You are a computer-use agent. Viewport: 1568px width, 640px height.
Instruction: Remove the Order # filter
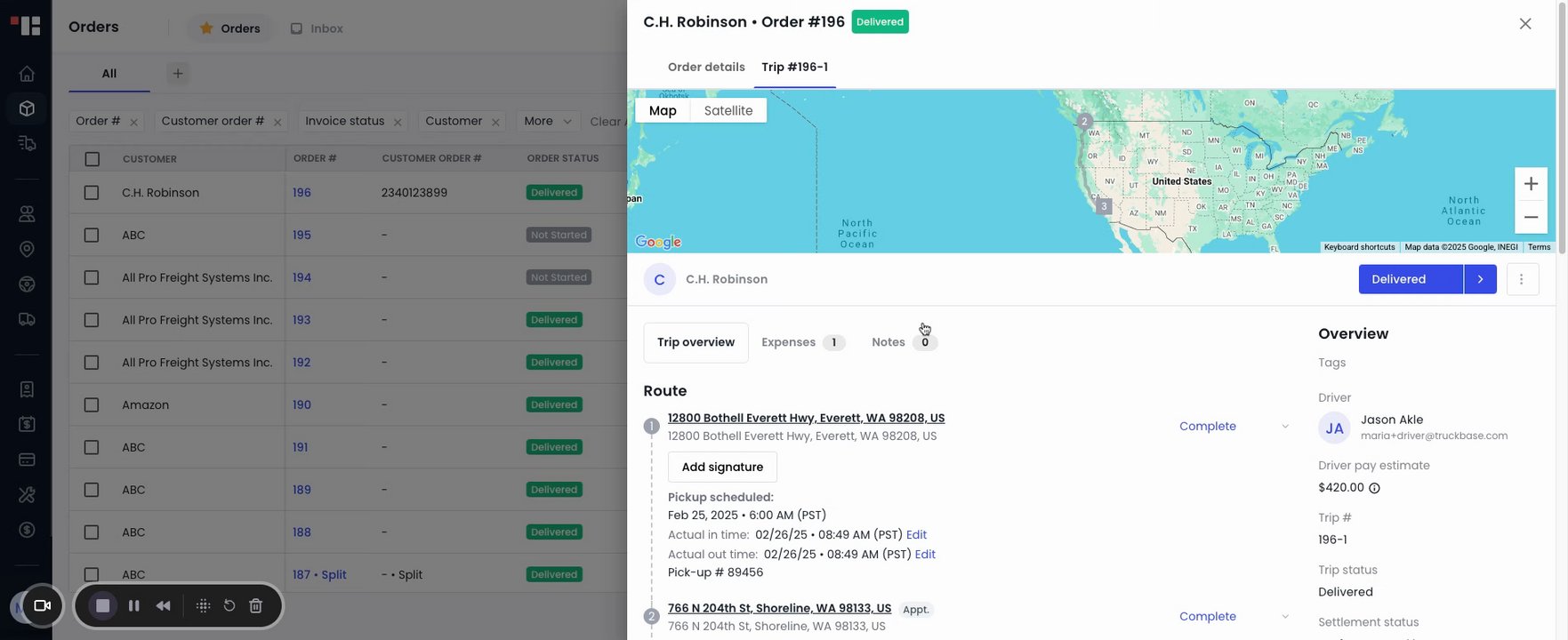[x=133, y=122]
